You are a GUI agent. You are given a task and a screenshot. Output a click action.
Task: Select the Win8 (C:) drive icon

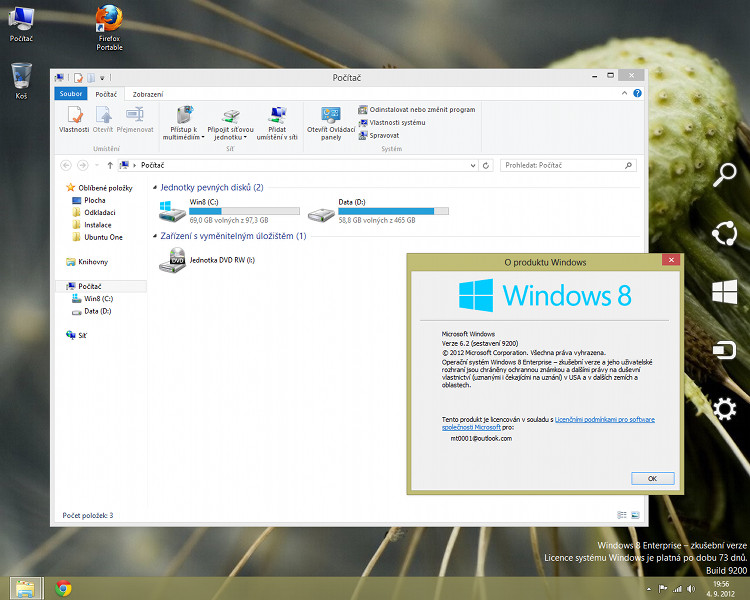(x=172, y=211)
